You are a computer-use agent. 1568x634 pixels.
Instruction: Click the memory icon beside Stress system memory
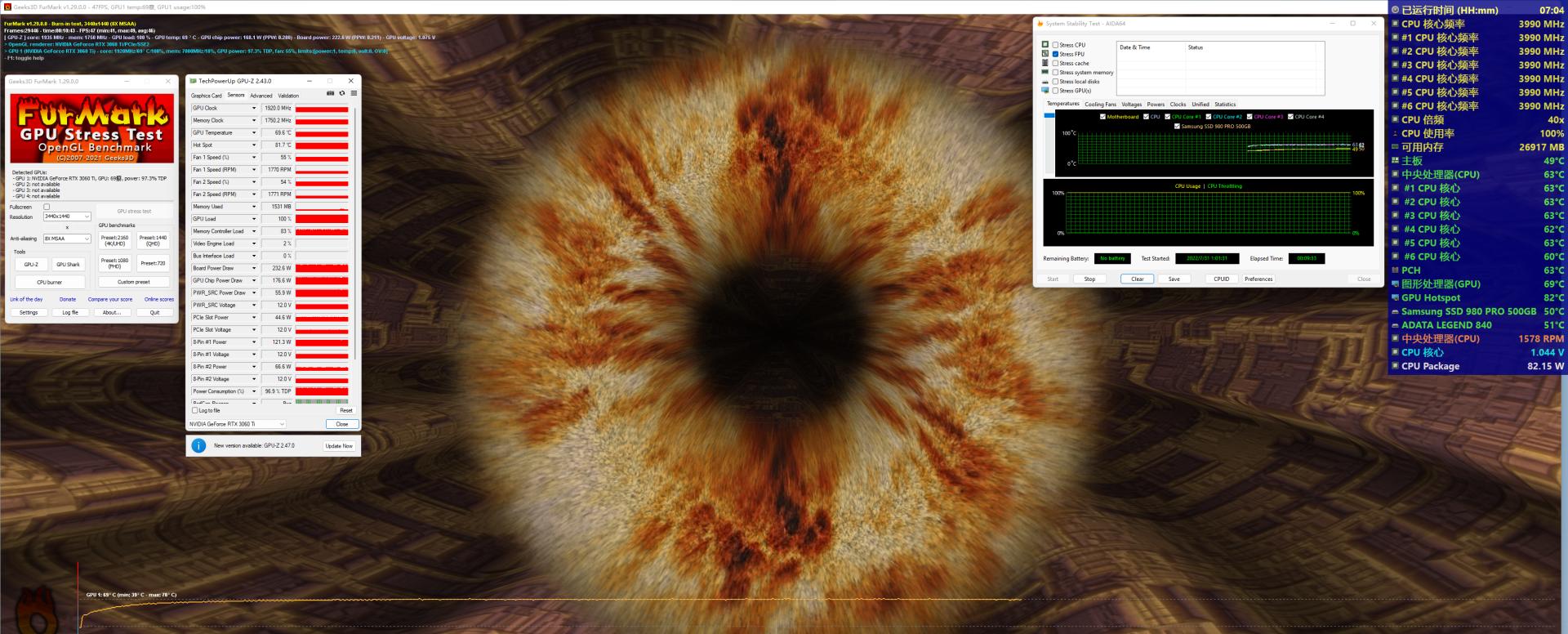click(1045, 72)
